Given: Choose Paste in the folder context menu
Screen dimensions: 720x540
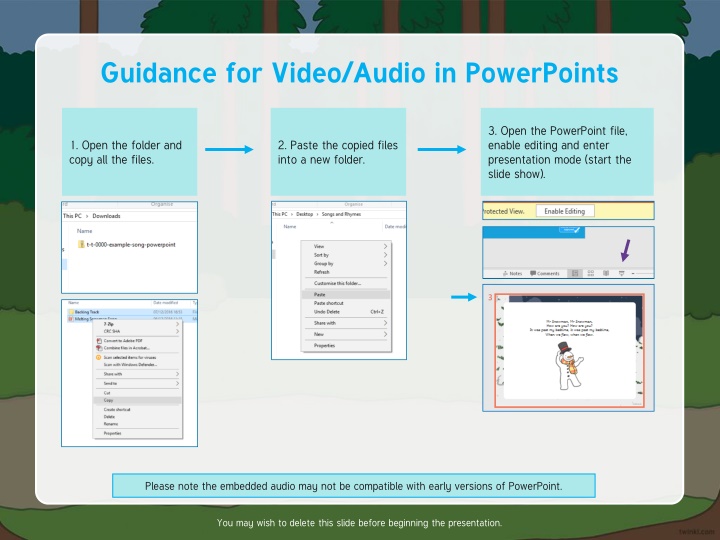Looking at the screenshot, I should (346, 294).
